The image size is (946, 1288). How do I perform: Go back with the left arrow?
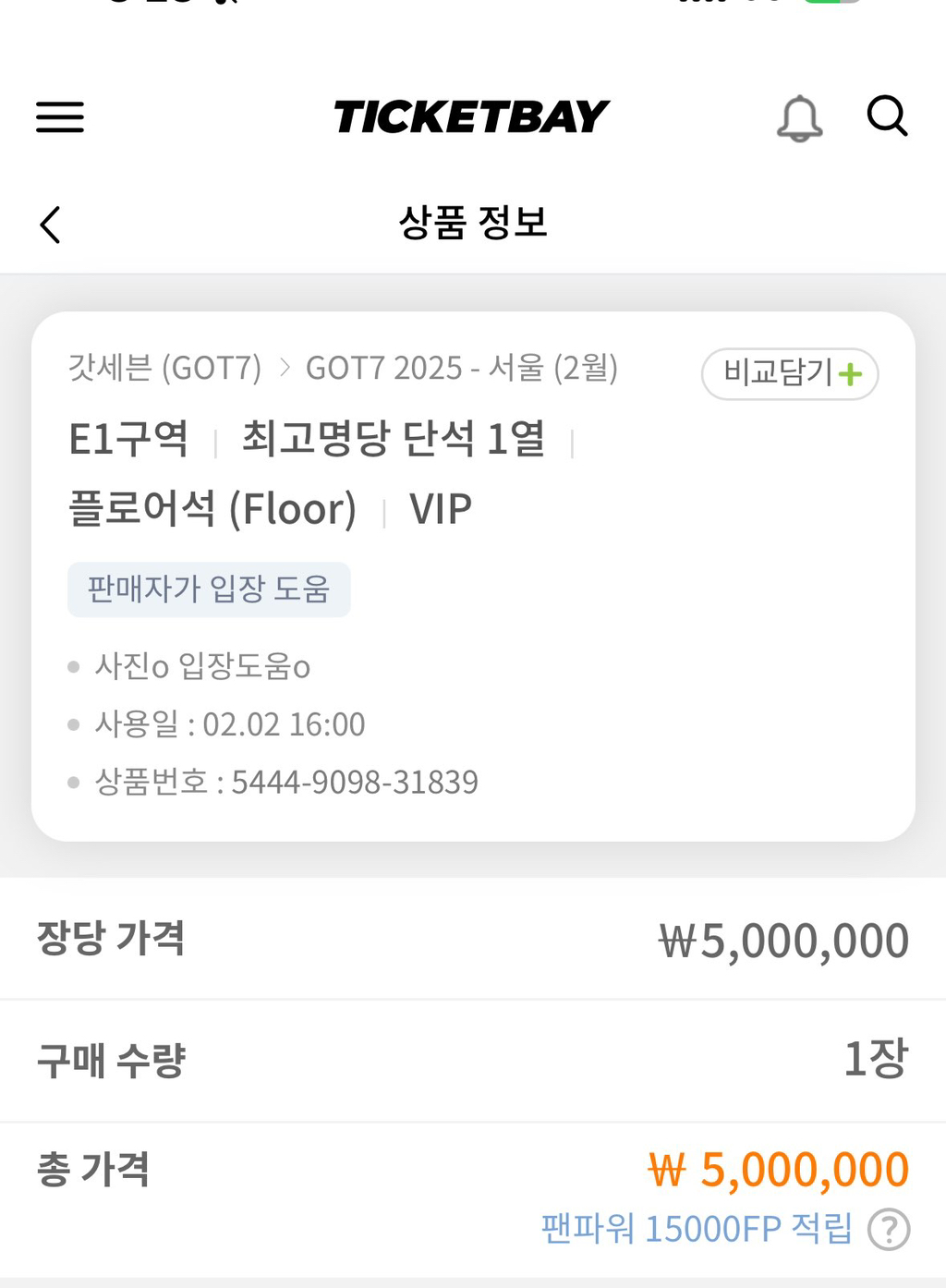pos(51,225)
